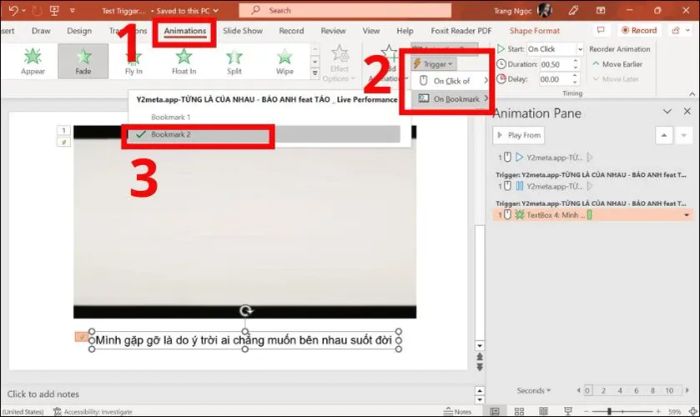Screen dimensions: 700x417
Task: Expand the animation gallery More arrow
Action: pos(315,73)
